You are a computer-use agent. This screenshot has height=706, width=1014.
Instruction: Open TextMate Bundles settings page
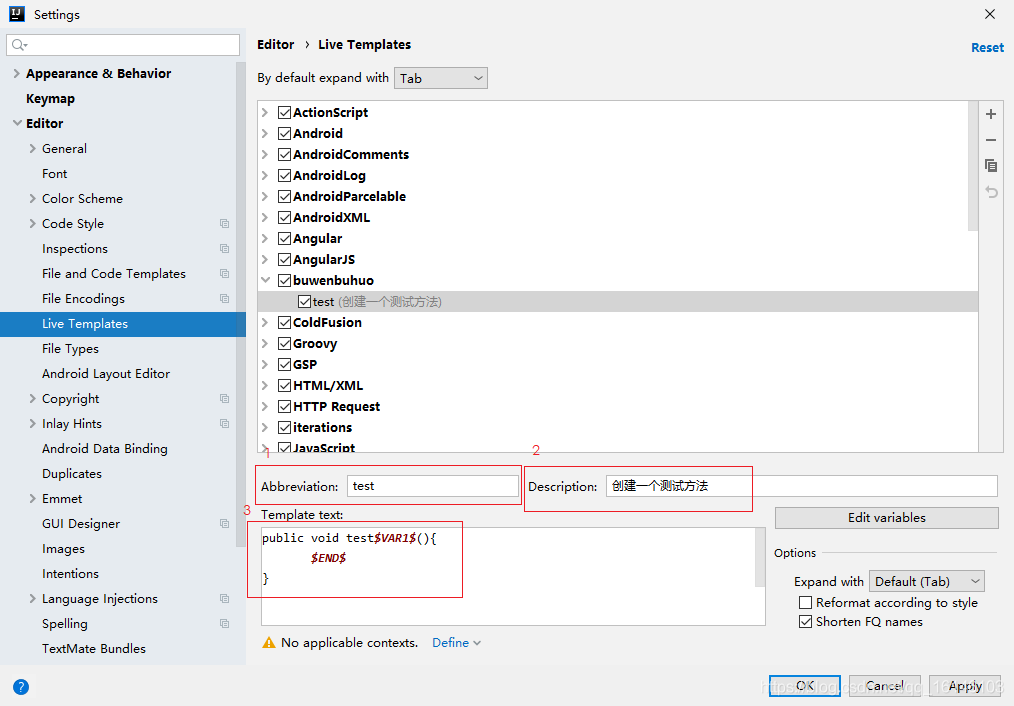tap(94, 648)
